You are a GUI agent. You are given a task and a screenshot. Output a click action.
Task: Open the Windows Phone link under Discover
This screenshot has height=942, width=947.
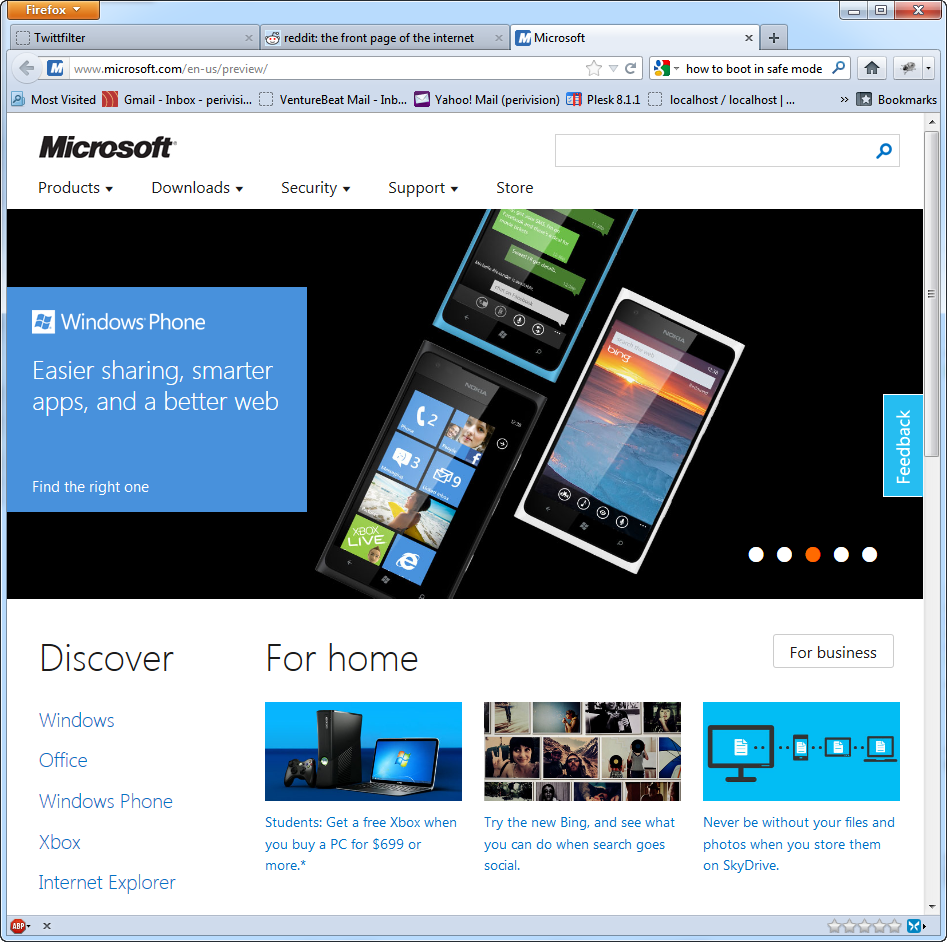click(106, 801)
